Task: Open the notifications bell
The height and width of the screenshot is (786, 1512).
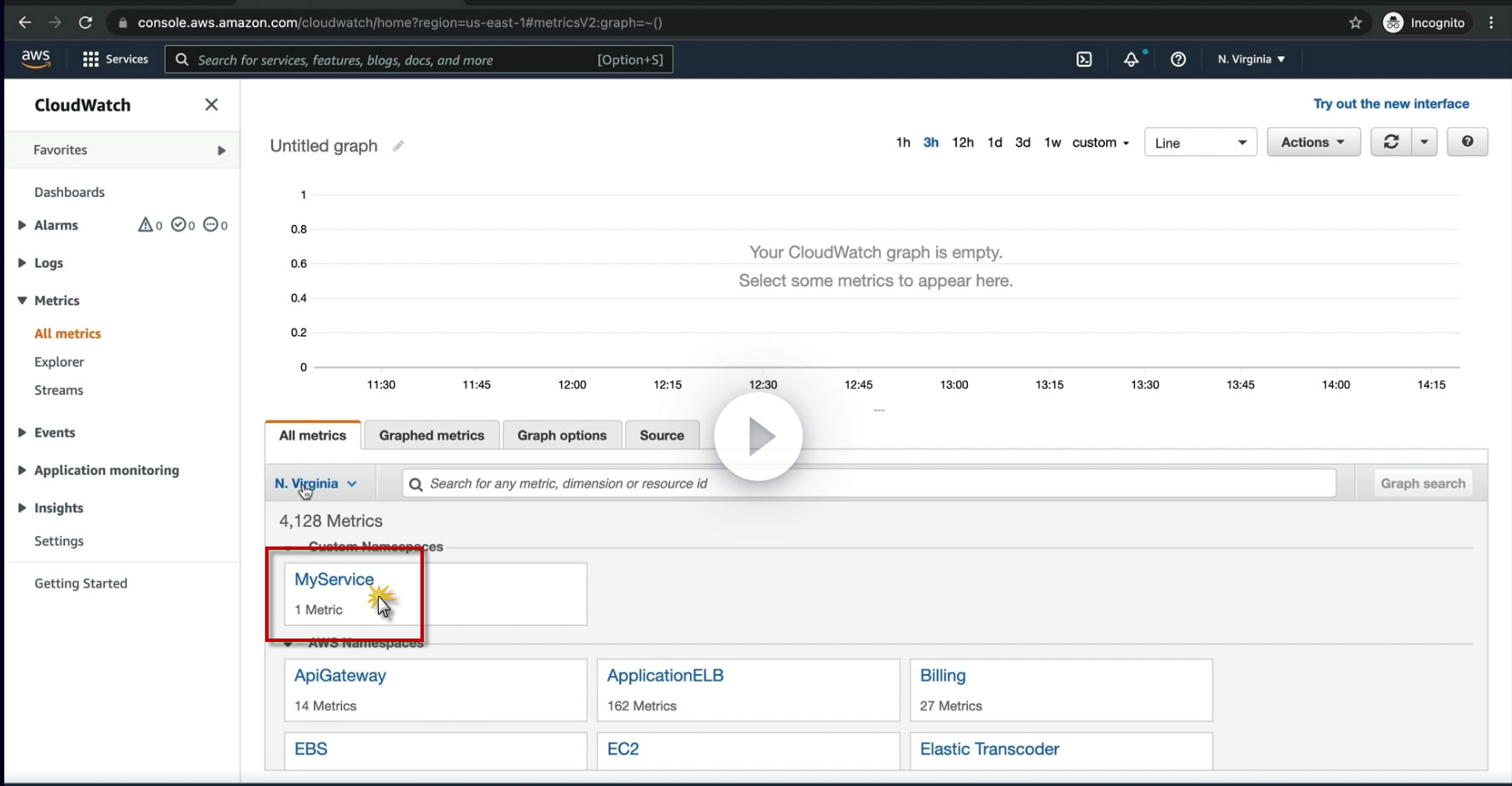Action: point(1131,59)
